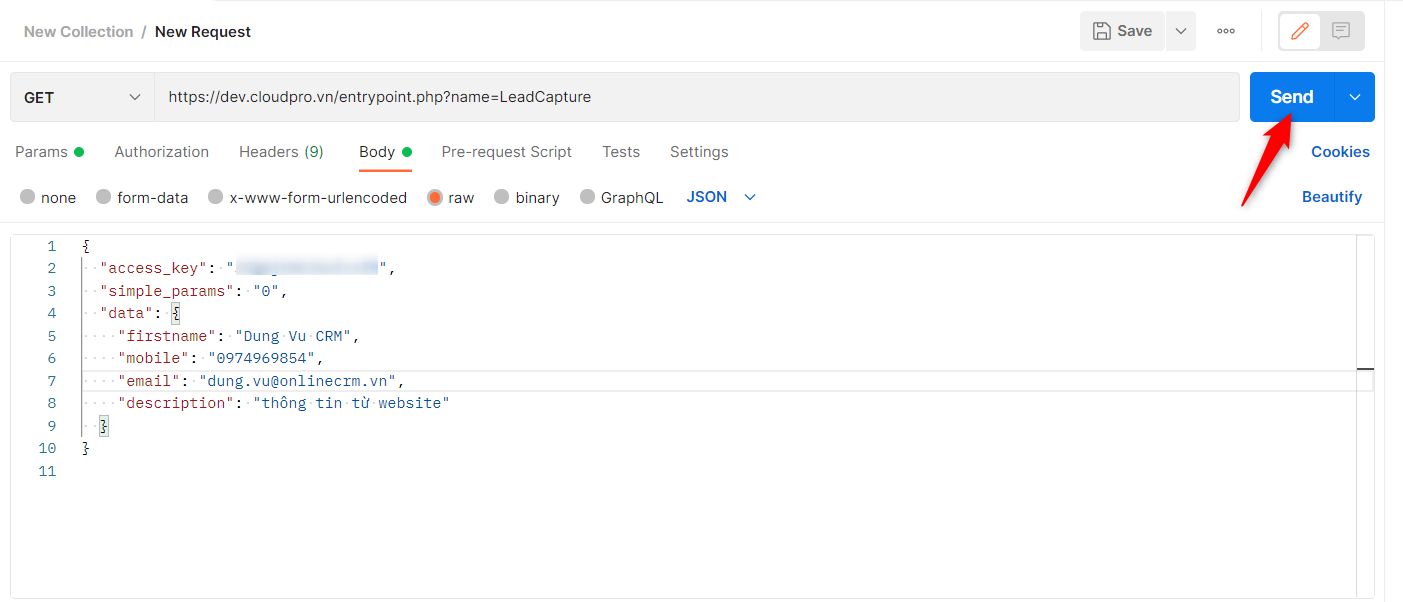Click the New Request title text
The width and height of the screenshot is (1403, 602).
[x=203, y=32]
